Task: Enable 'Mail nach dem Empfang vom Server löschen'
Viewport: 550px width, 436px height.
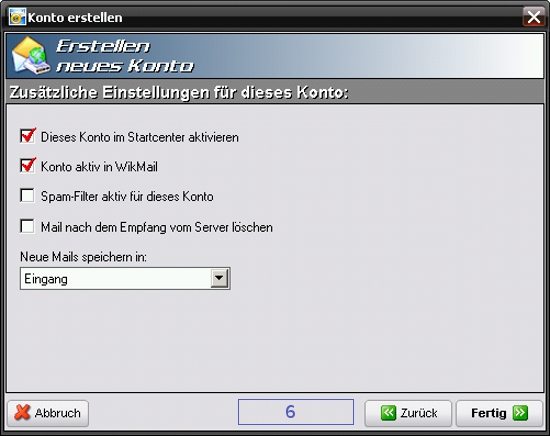Action: tap(27, 226)
